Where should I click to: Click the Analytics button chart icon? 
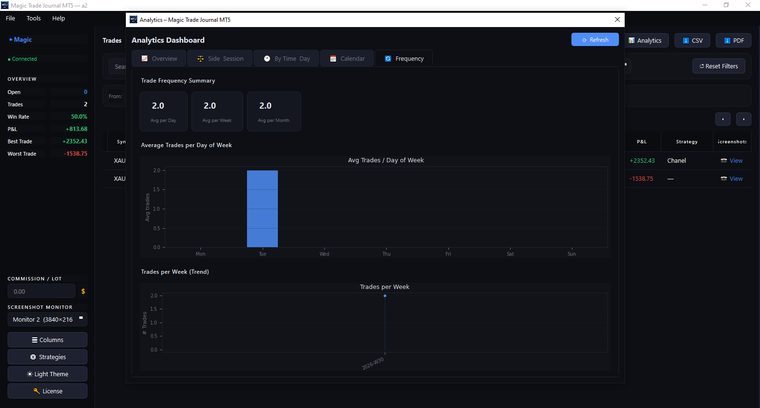(632, 41)
